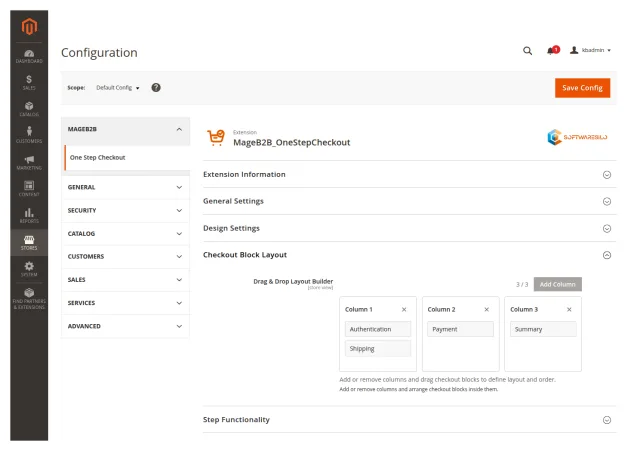
Task: Expand the CUSTOMERS config section
Action: tap(125, 257)
